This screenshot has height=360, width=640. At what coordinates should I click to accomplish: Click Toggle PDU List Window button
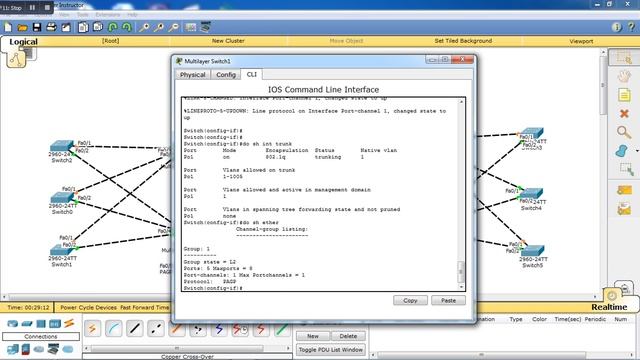[x=331, y=350]
